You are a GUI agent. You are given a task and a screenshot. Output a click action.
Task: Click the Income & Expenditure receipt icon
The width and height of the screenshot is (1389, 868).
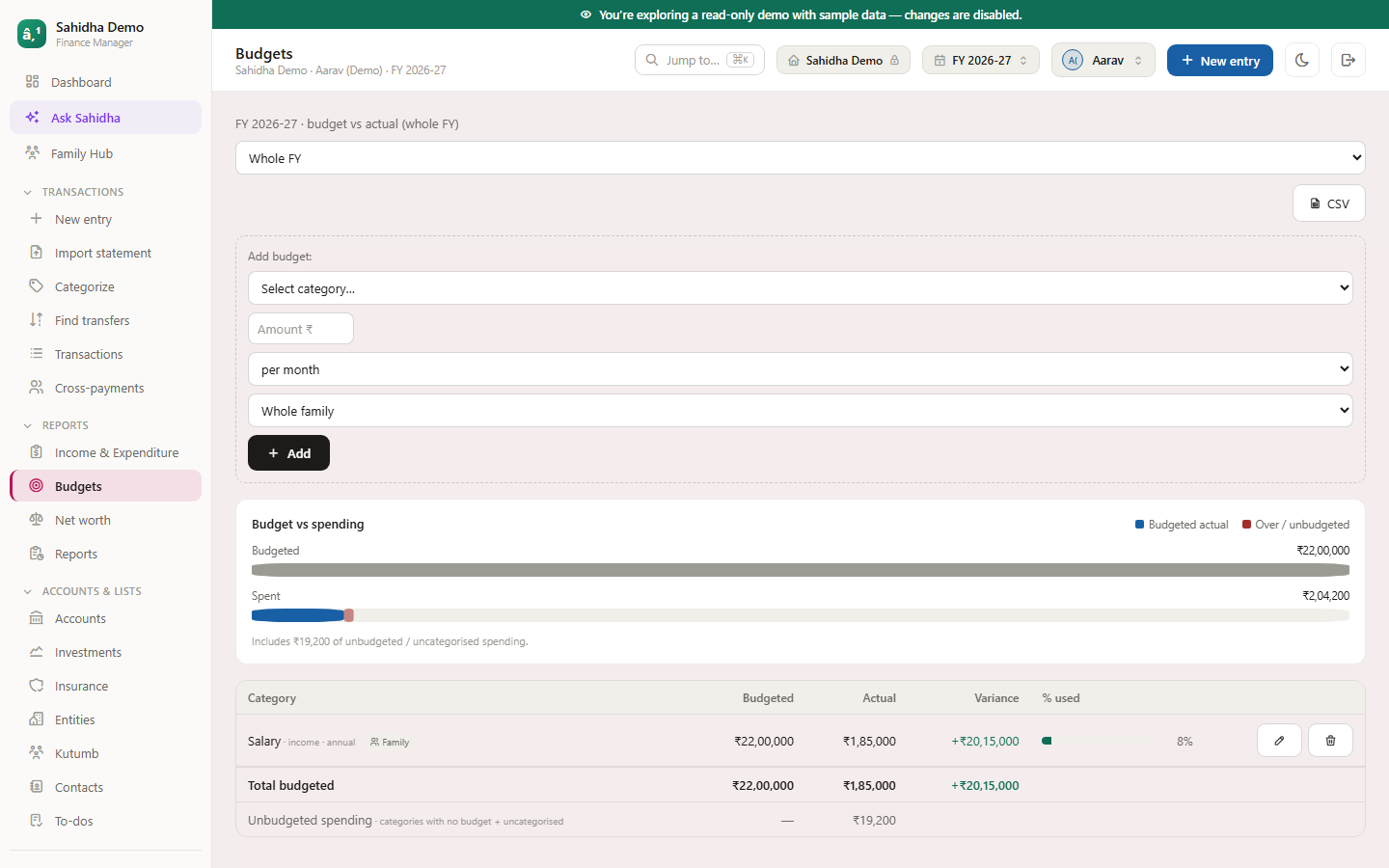click(x=37, y=452)
